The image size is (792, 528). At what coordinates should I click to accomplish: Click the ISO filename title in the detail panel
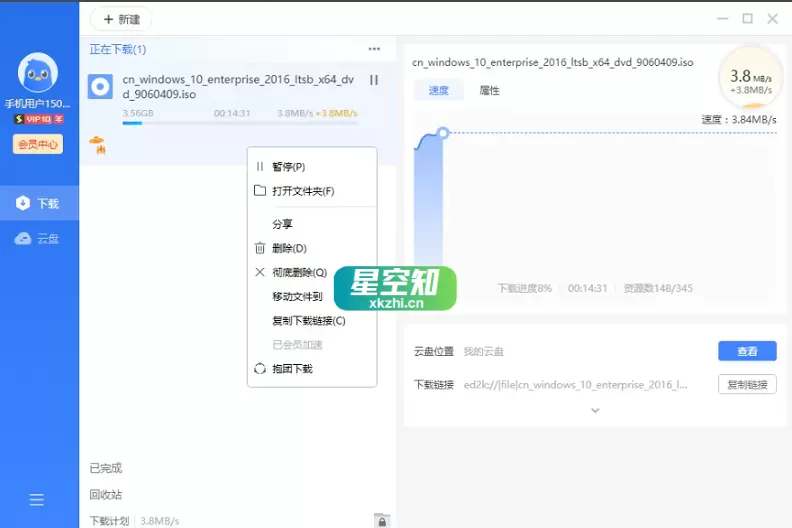point(553,62)
